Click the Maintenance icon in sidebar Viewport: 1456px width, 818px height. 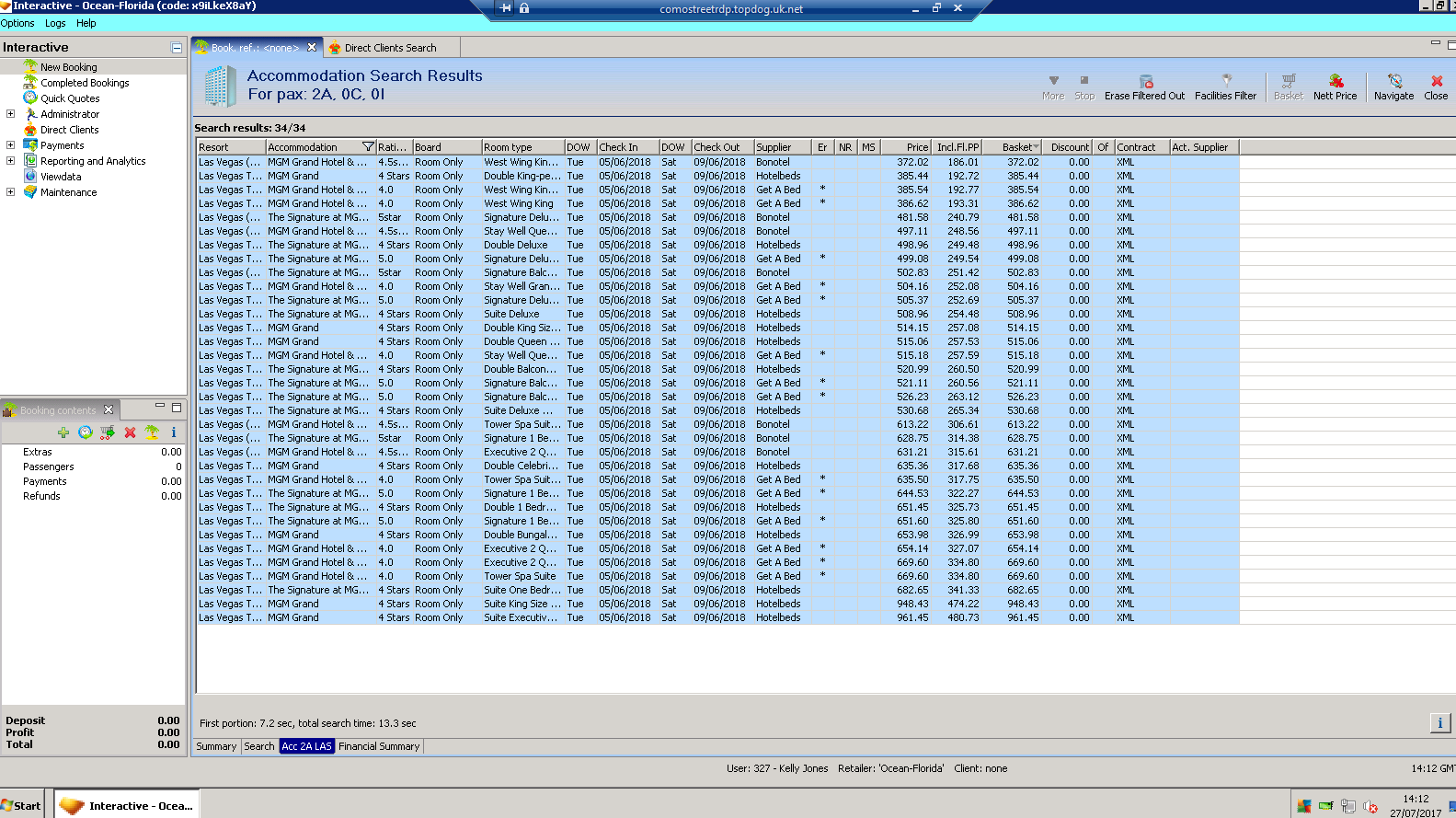pos(30,192)
